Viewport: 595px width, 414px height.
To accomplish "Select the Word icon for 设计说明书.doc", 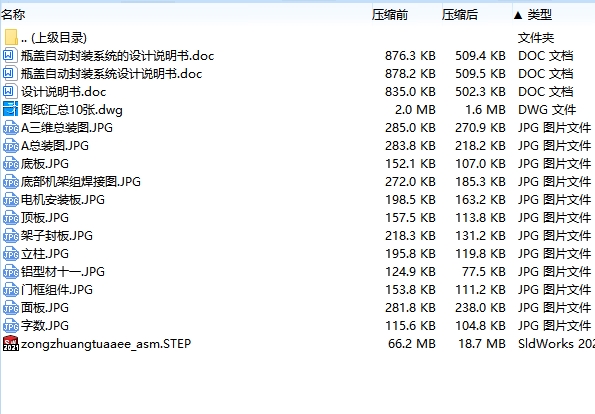I will (10, 92).
